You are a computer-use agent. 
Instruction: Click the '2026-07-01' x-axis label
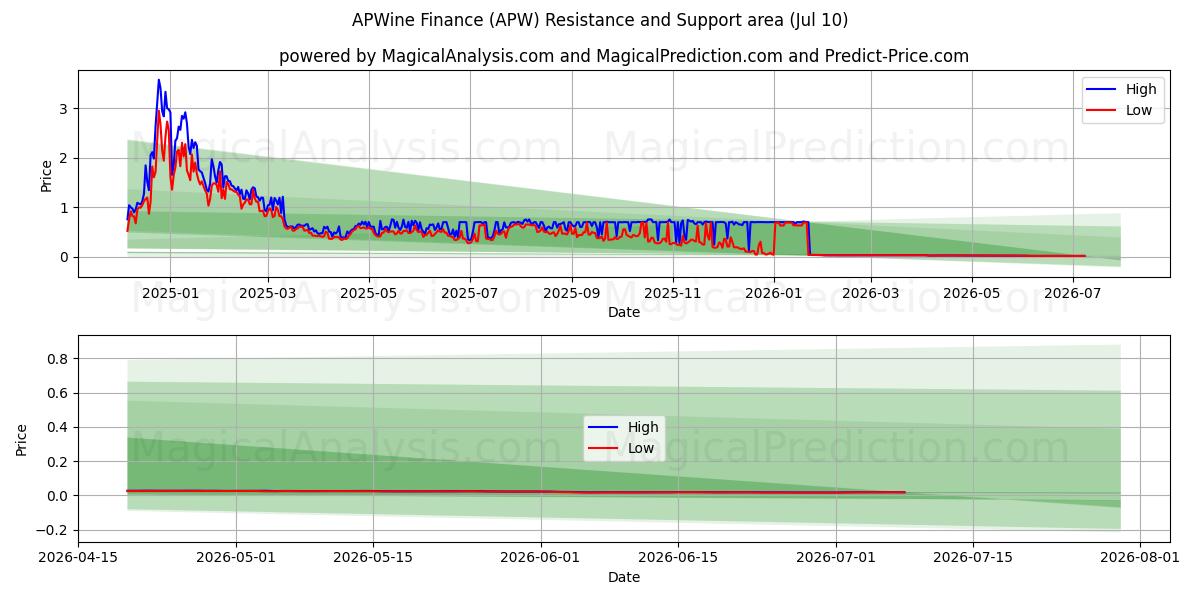(x=834, y=558)
